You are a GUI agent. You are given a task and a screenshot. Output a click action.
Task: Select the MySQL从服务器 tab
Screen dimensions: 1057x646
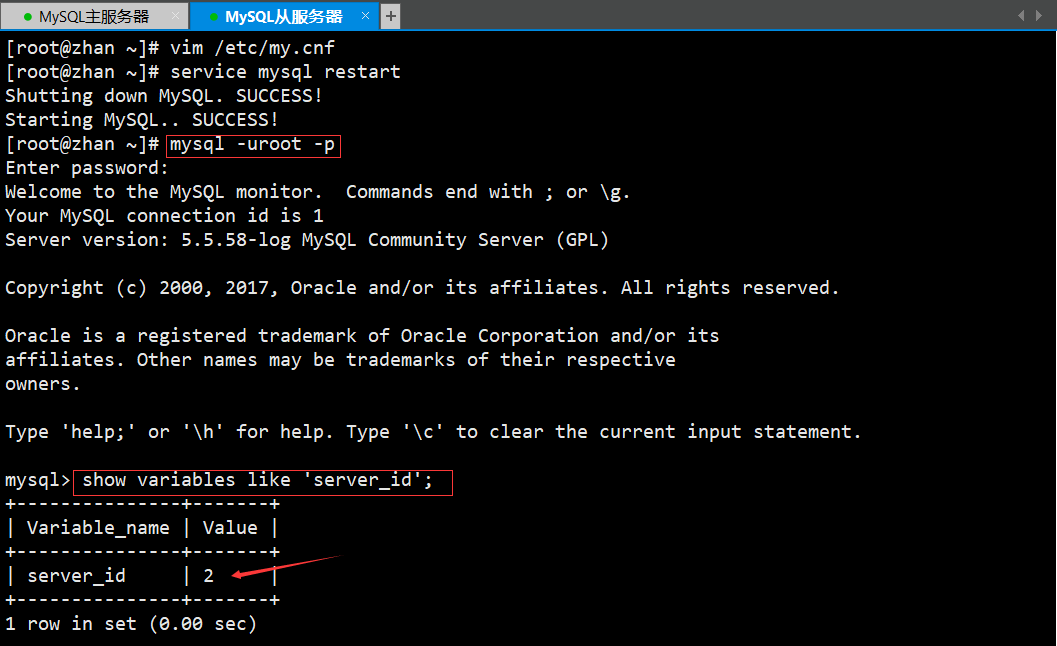point(283,17)
